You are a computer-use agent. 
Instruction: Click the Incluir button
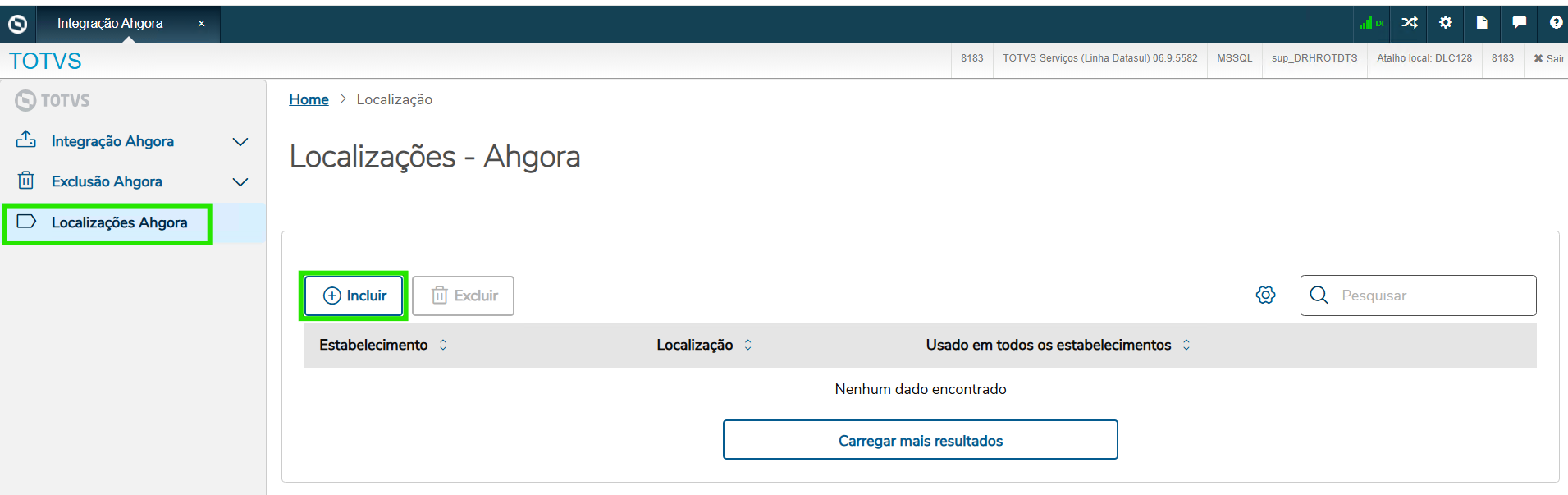click(354, 296)
